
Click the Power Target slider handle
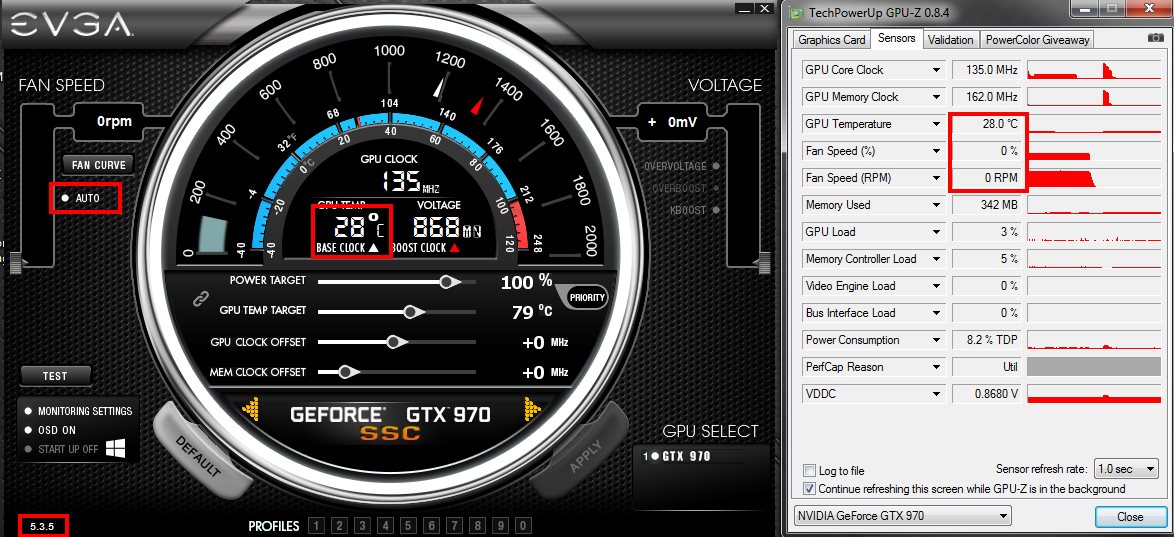point(449,282)
